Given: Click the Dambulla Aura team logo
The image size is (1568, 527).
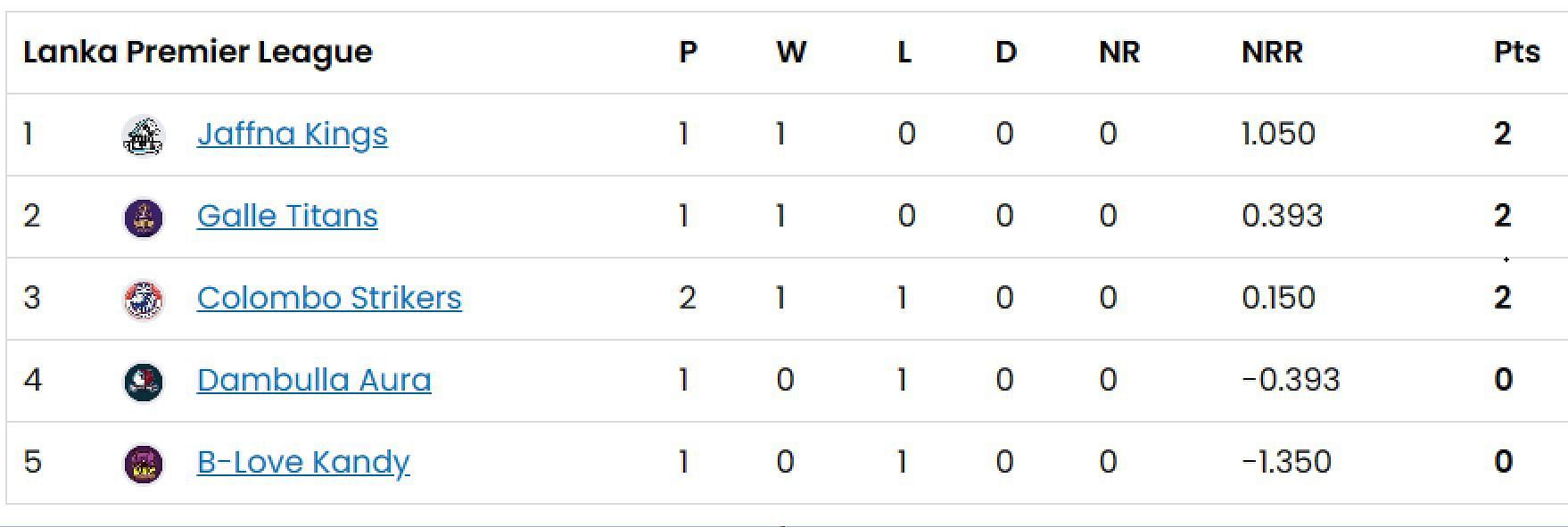Looking at the screenshot, I should (143, 382).
